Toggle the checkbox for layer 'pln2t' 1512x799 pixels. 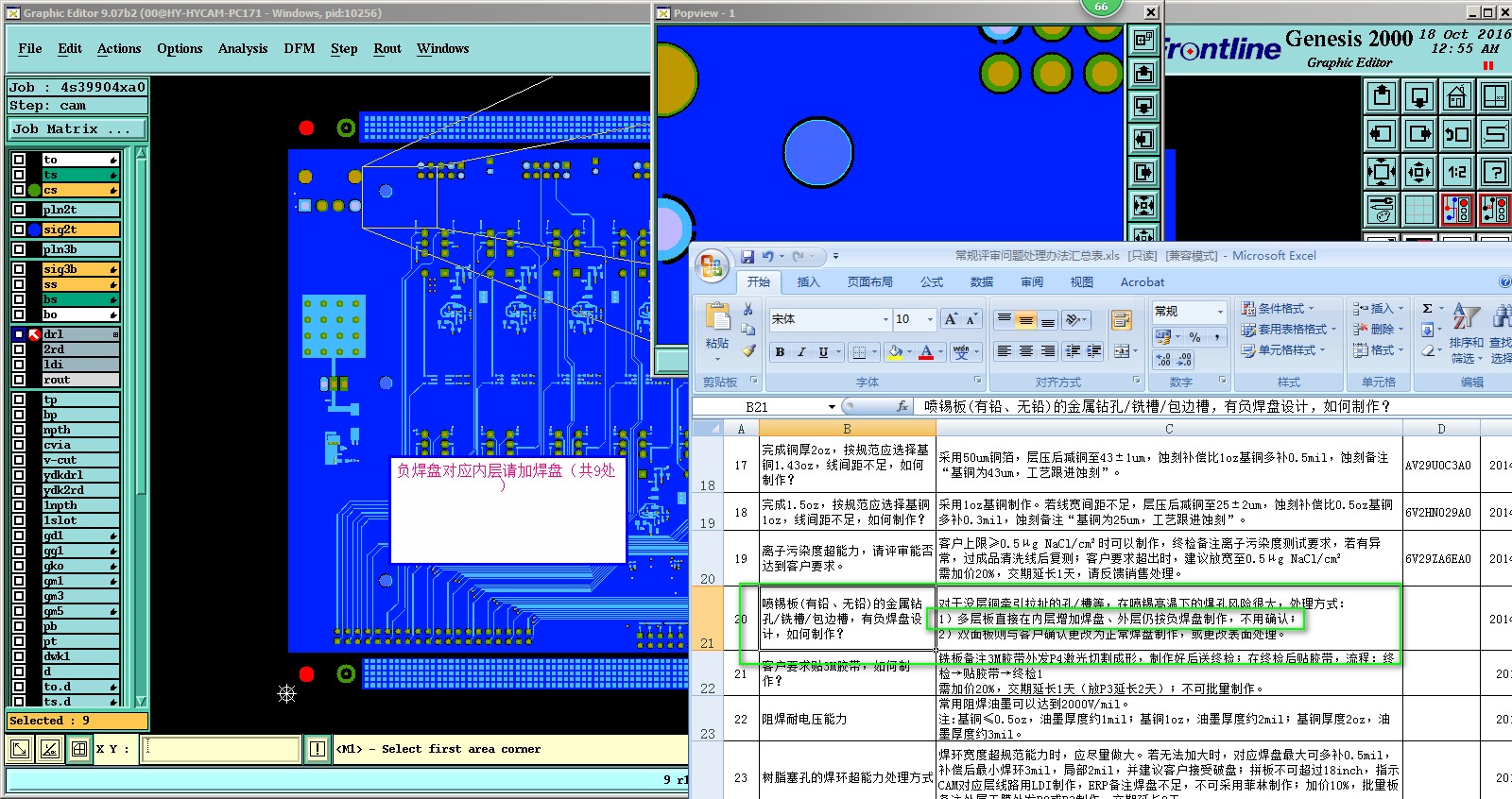[x=19, y=210]
